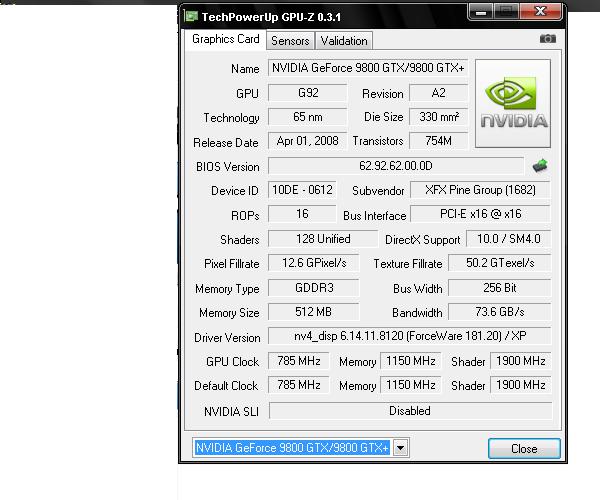This screenshot has height=500, width=600.
Task: Click Shaders field 128 Unified
Action: point(323,239)
